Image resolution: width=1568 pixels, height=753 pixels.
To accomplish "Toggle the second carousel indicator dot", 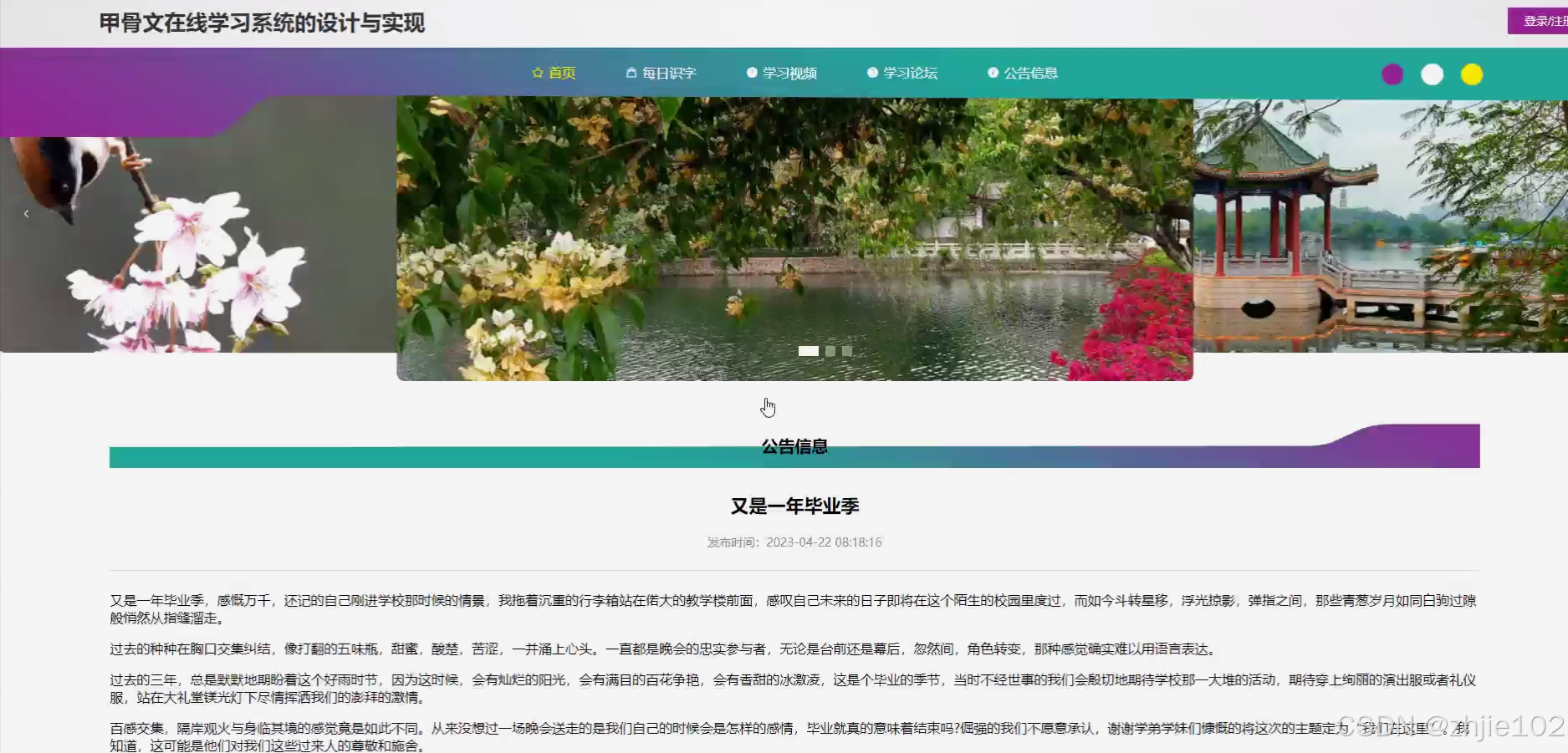I will click(830, 351).
